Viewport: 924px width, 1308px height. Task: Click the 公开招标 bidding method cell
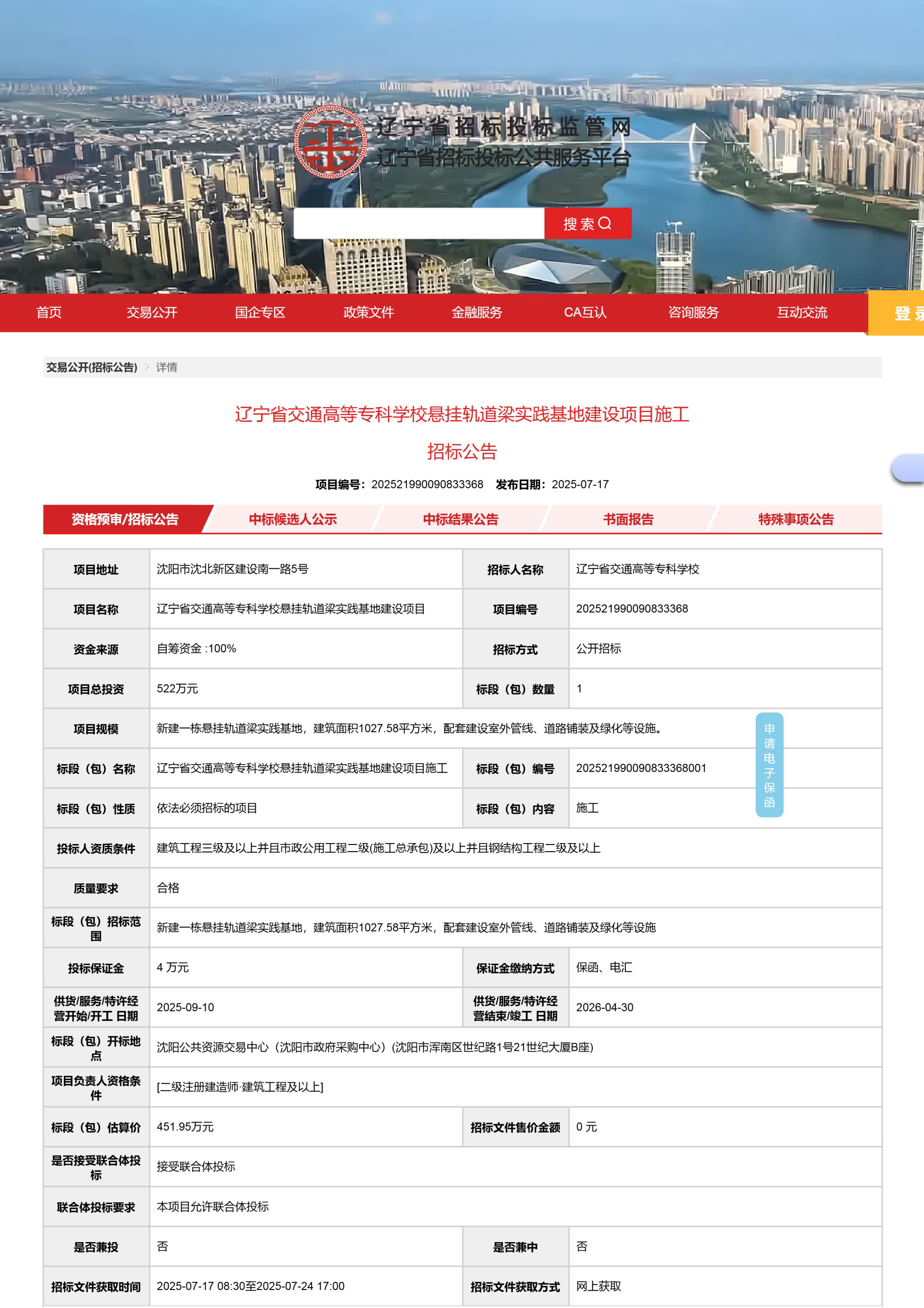click(x=725, y=648)
